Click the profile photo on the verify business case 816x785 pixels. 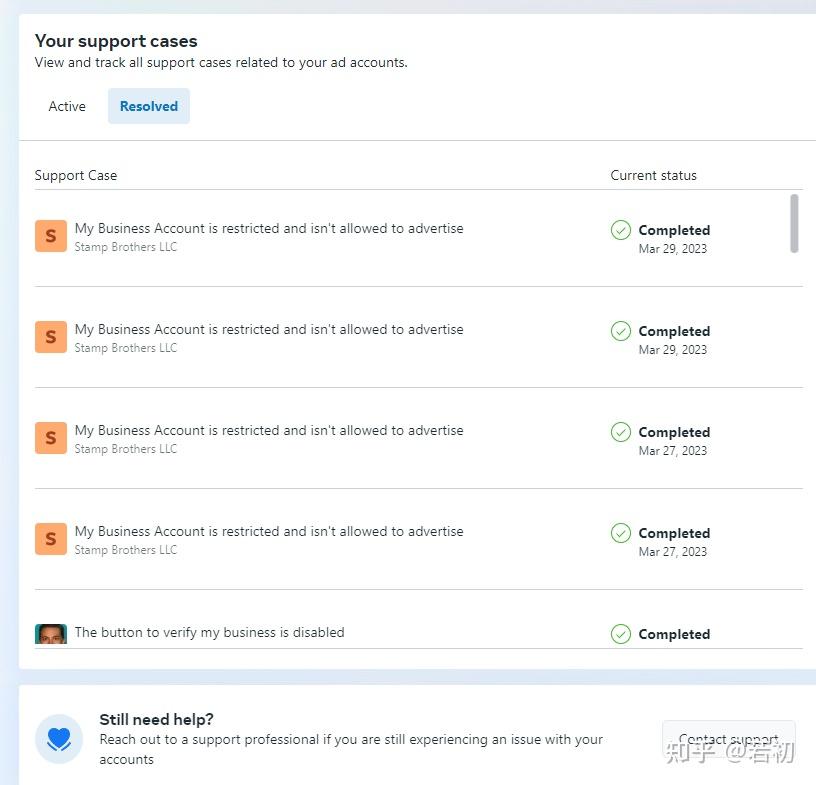(x=51, y=633)
